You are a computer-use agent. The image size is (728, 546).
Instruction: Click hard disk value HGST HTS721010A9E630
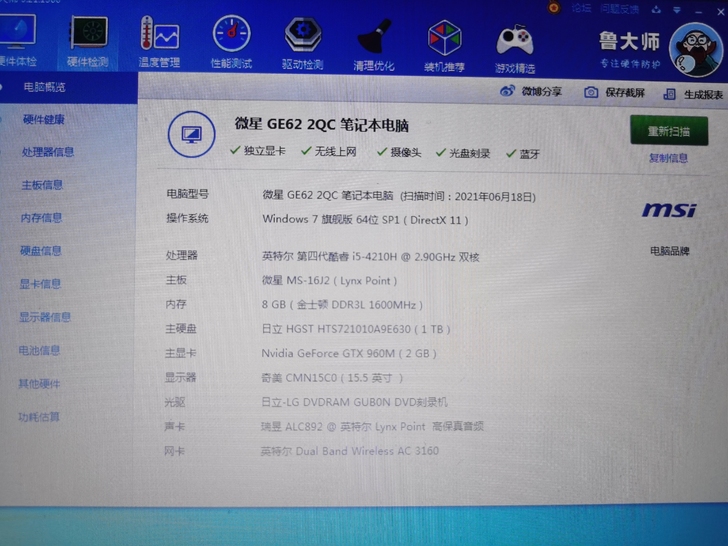pyautogui.click(x=356, y=329)
